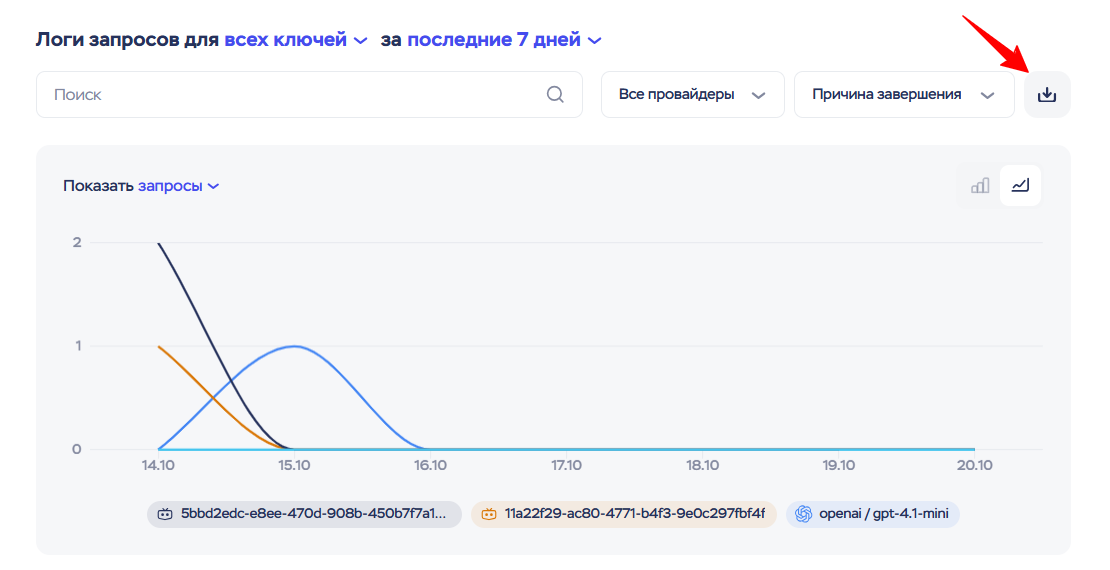Toggle the 5bbd2edc-e8ee-470d legend series
The image size is (1110, 570).
click(304, 514)
